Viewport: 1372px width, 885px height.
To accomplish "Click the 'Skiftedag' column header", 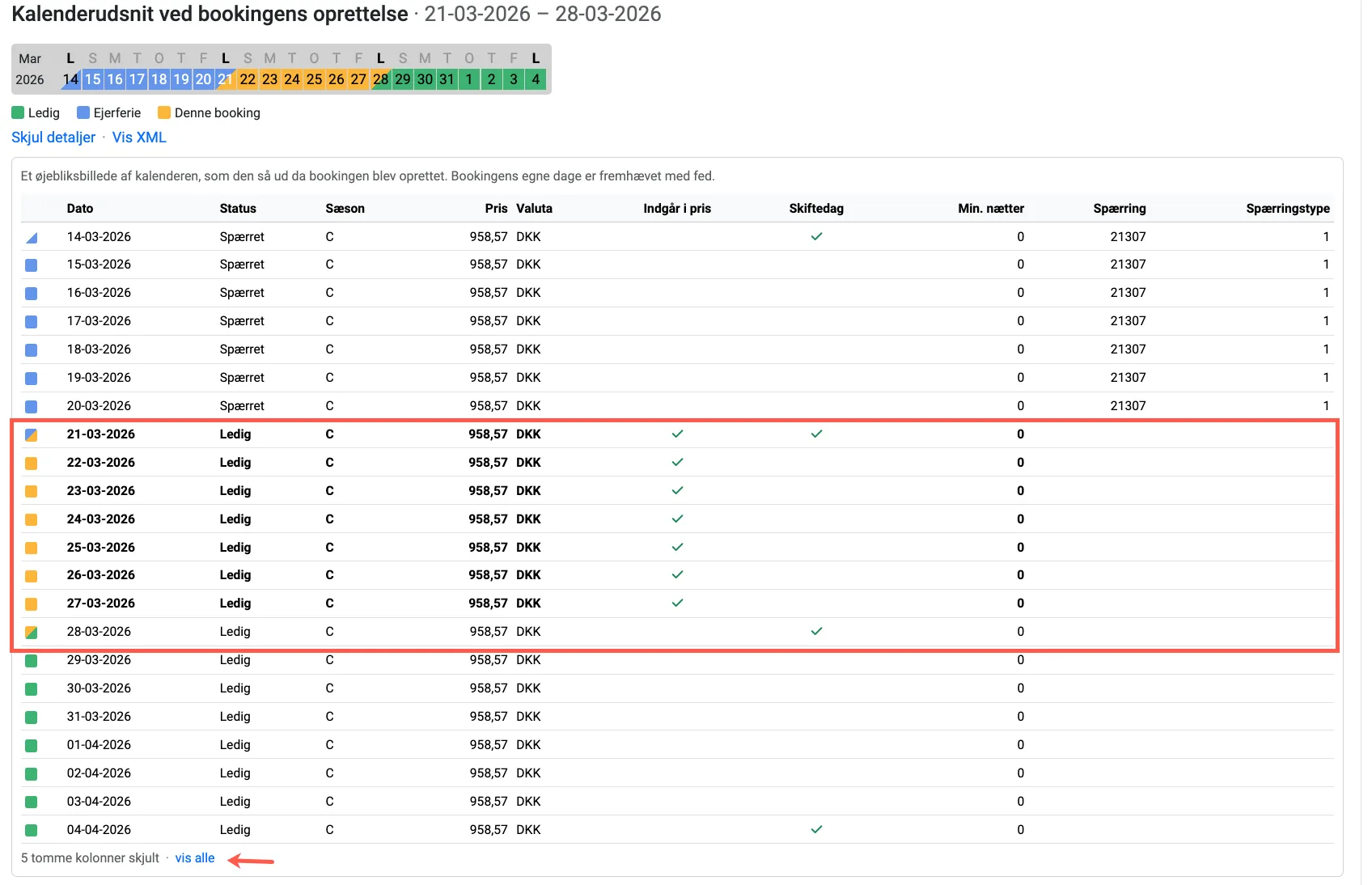I will click(816, 208).
